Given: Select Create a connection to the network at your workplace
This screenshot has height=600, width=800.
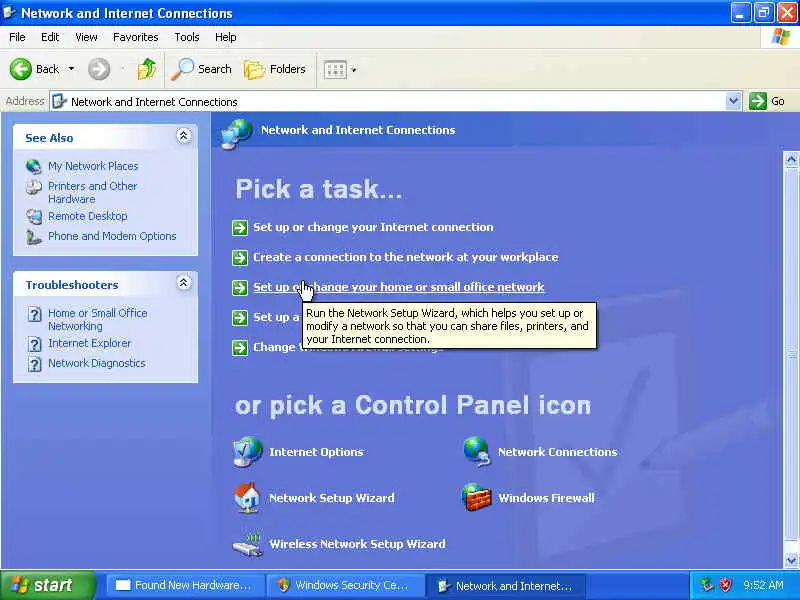Looking at the screenshot, I should tap(406, 257).
